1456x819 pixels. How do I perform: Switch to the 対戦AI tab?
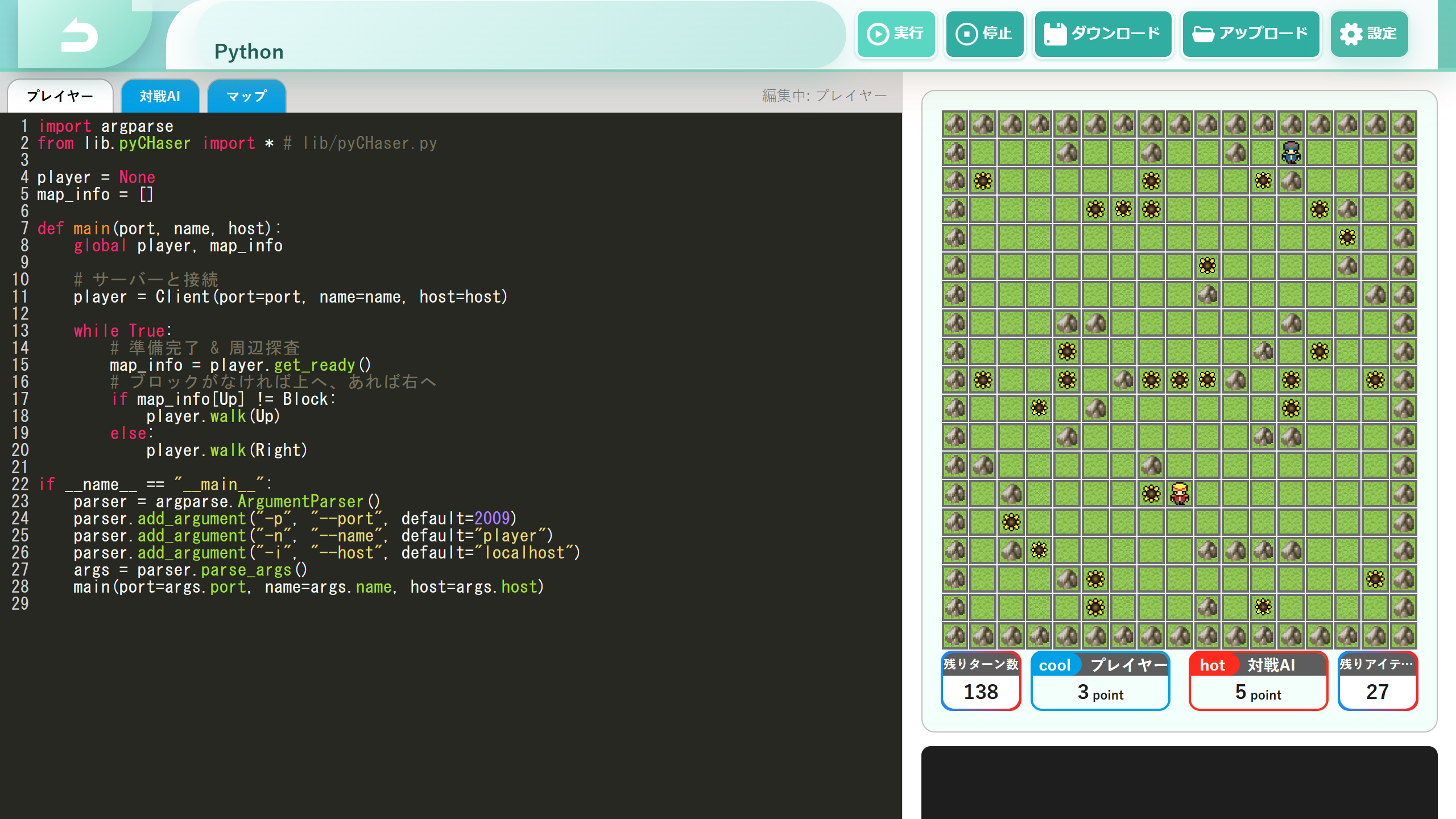click(x=160, y=96)
